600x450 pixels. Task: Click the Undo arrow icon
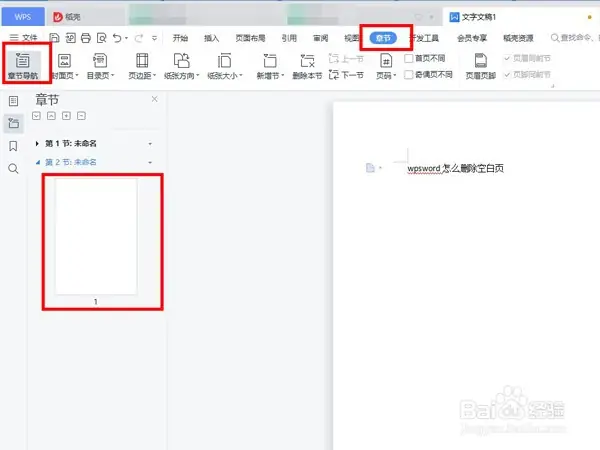[117, 38]
